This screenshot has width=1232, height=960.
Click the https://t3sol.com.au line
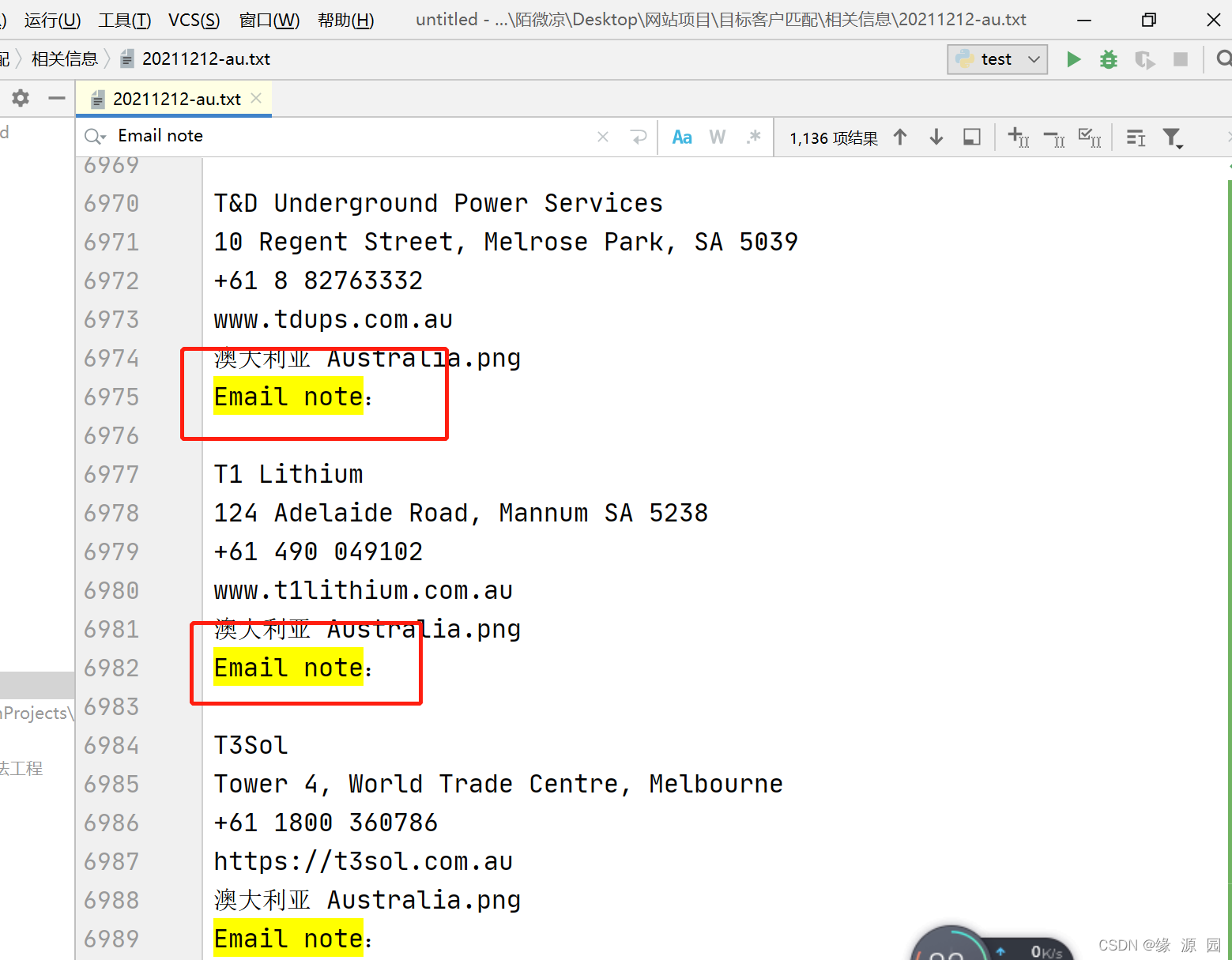[363, 861]
